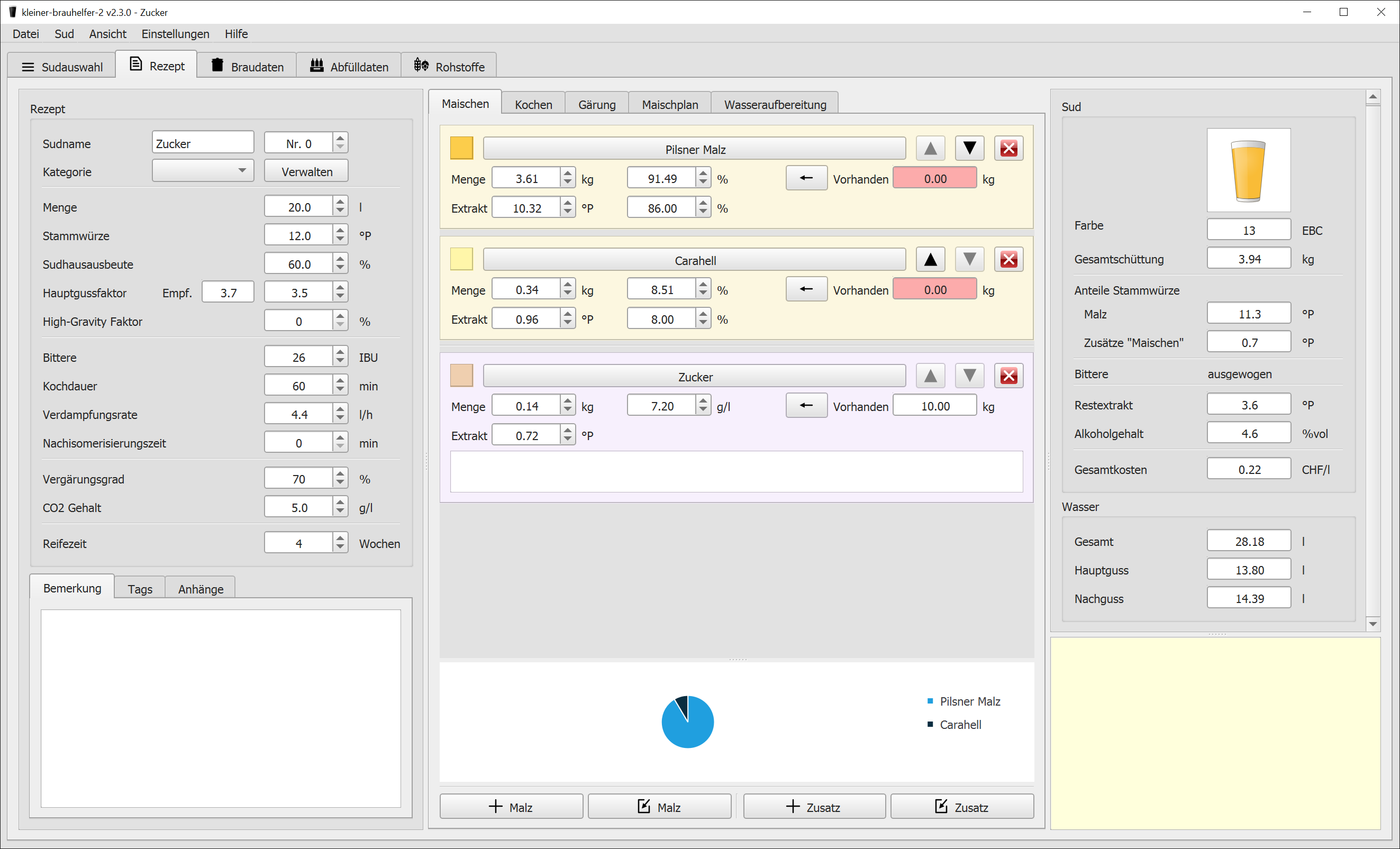
Task: Increase the Vergärungsgrad spinner
Action: (340, 474)
